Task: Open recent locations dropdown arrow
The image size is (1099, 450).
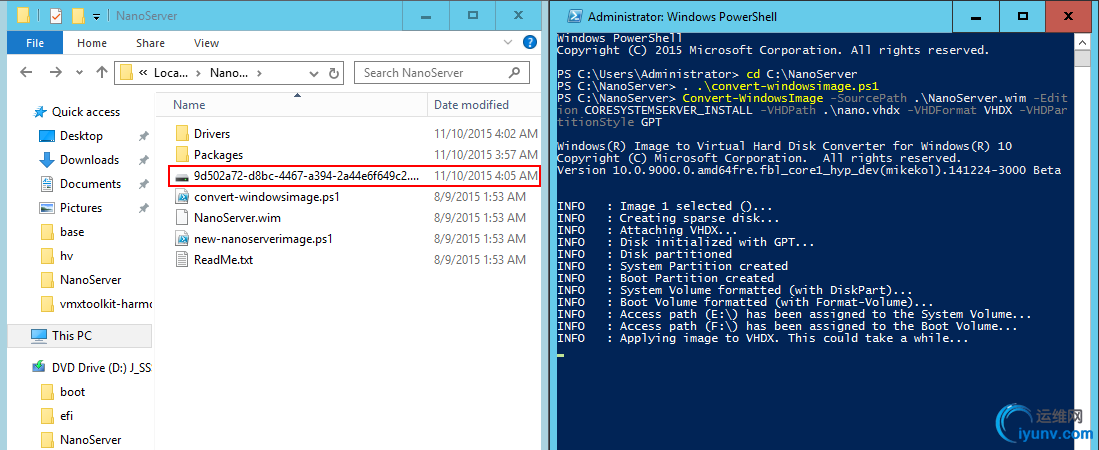Action: [x=79, y=73]
